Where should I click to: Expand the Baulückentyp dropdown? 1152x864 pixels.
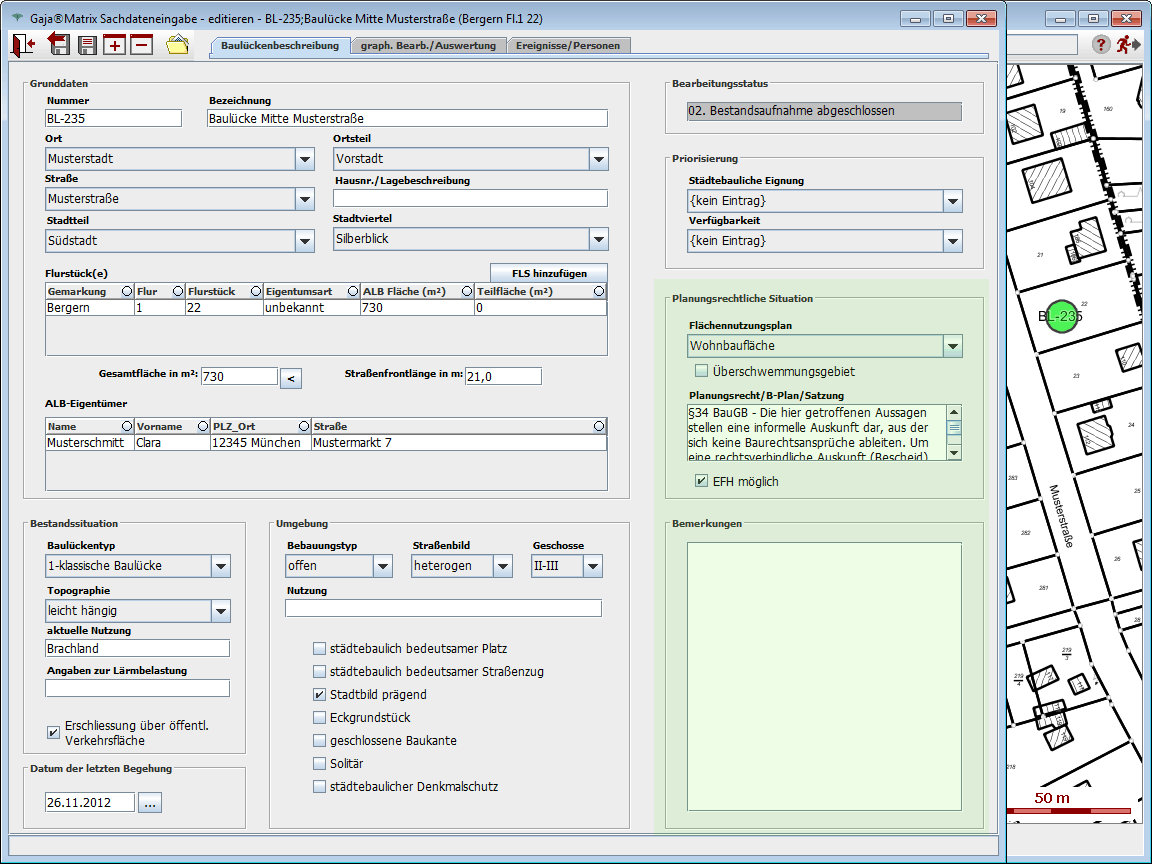click(x=221, y=567)
